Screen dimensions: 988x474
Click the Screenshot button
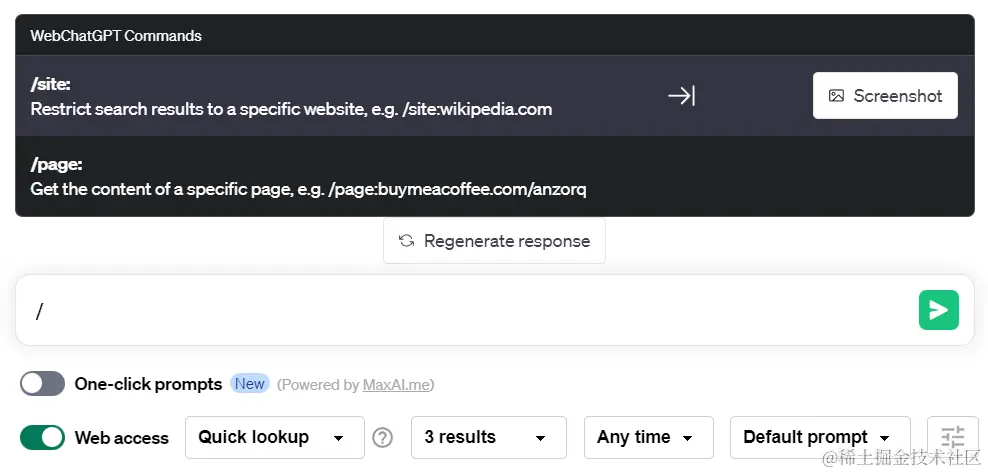[x=885, y=96]
